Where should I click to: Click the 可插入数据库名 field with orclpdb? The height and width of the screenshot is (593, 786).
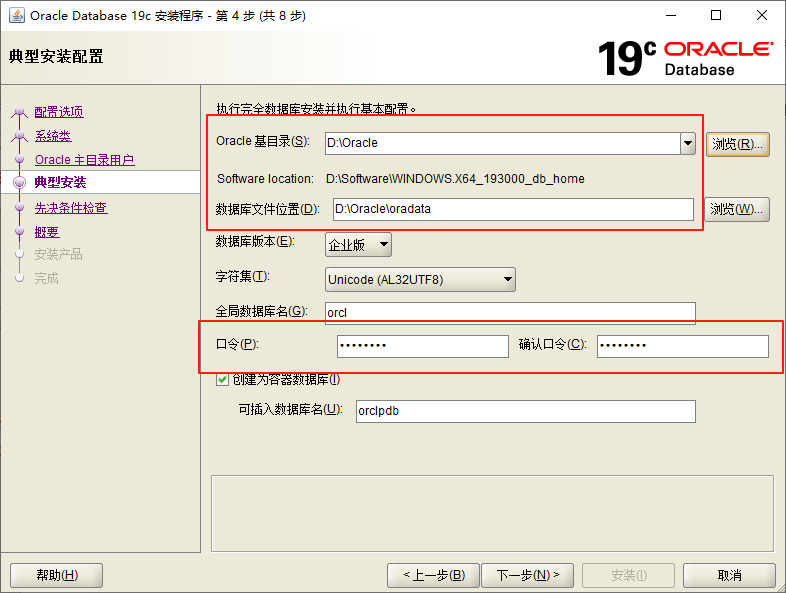tap(525, 411)
